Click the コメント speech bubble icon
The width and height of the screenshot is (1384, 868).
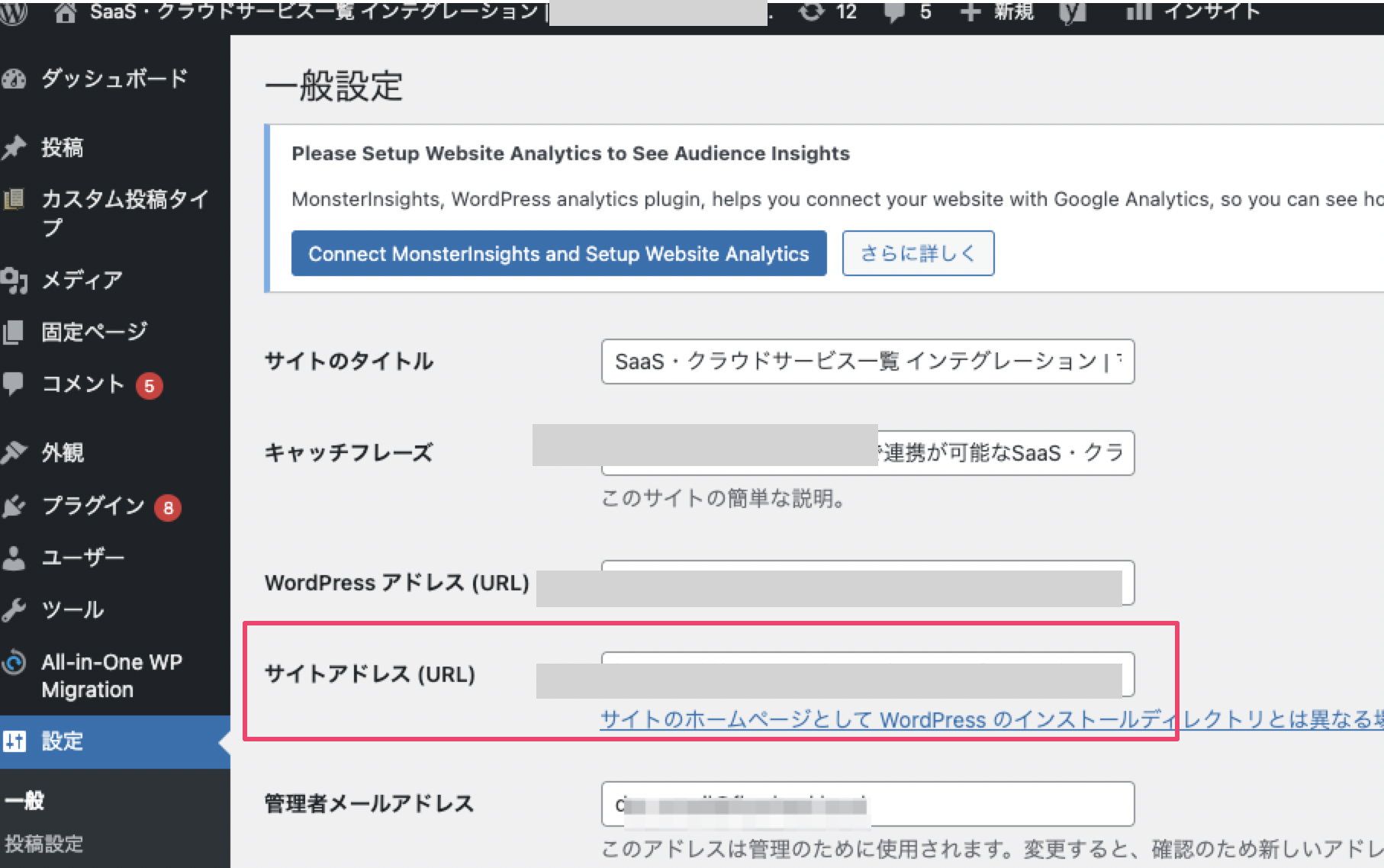coord(14,384)
